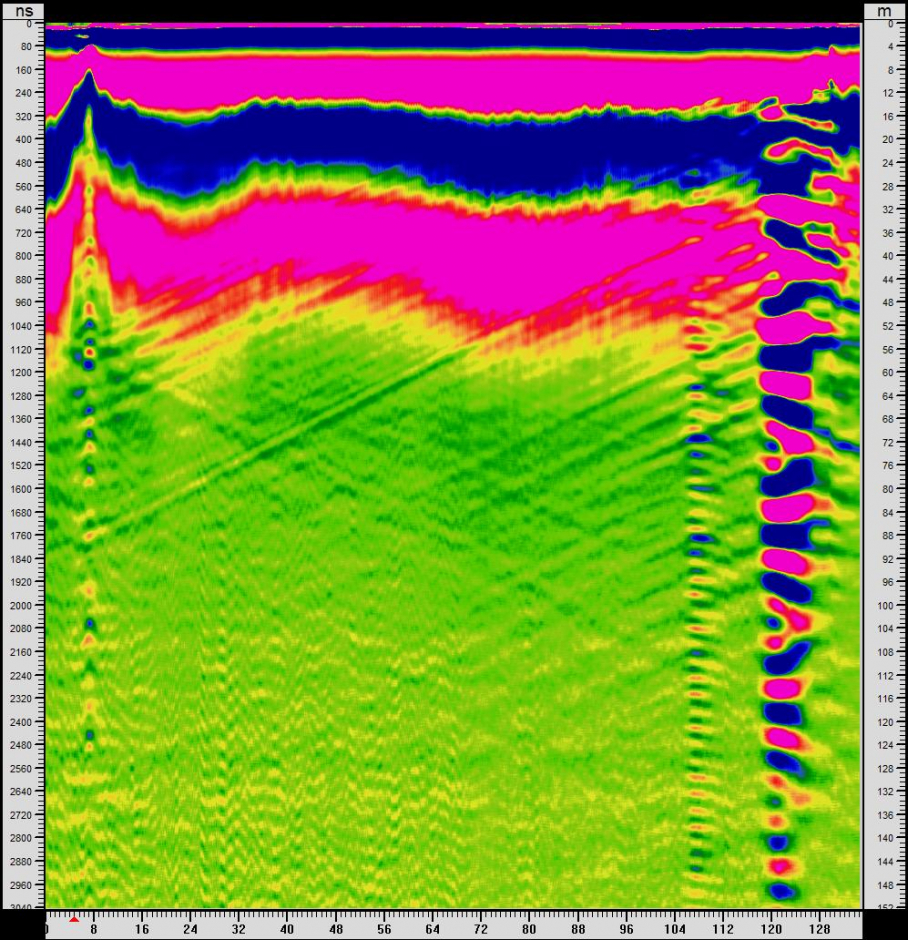Click the "ns" label above the time axis
The height and width of the screenshot is (940, 908).
(x=22, y=9)
